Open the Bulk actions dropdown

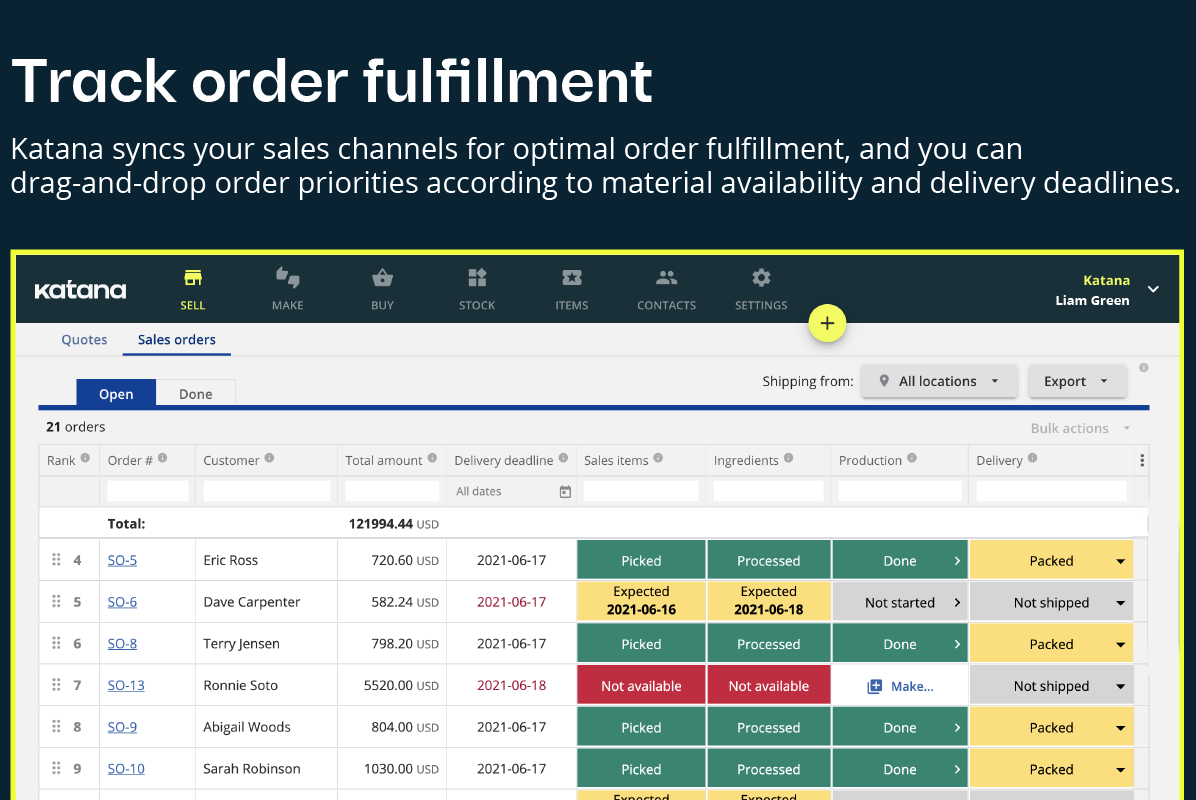click(x=1080, y=429)
